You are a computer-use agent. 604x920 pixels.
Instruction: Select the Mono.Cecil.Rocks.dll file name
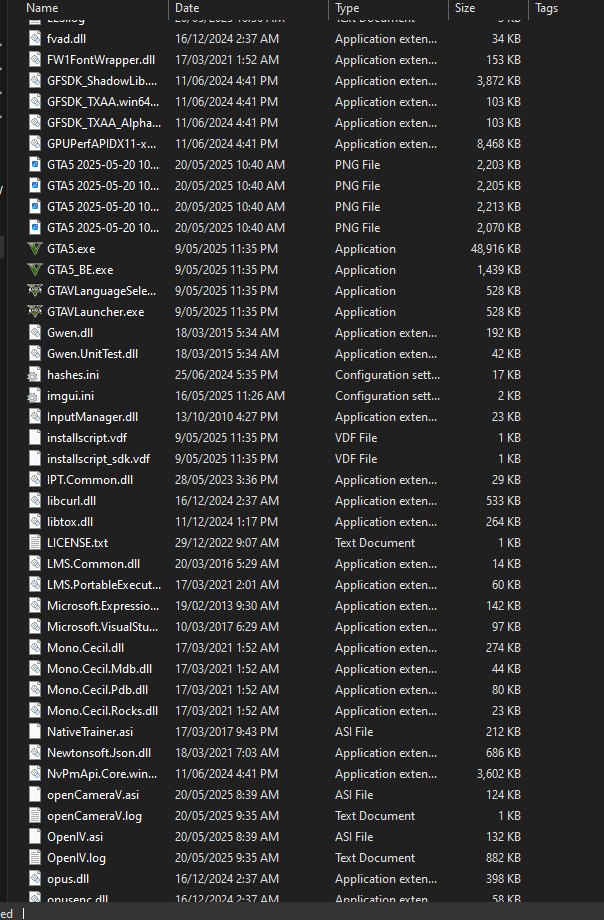[103, 711]
